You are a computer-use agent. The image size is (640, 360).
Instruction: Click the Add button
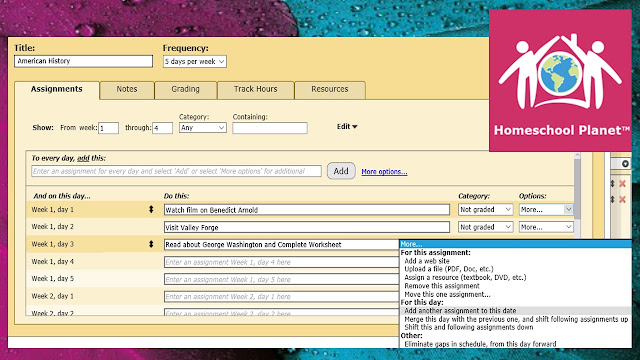pyautogui.click(x=341, y=171)
